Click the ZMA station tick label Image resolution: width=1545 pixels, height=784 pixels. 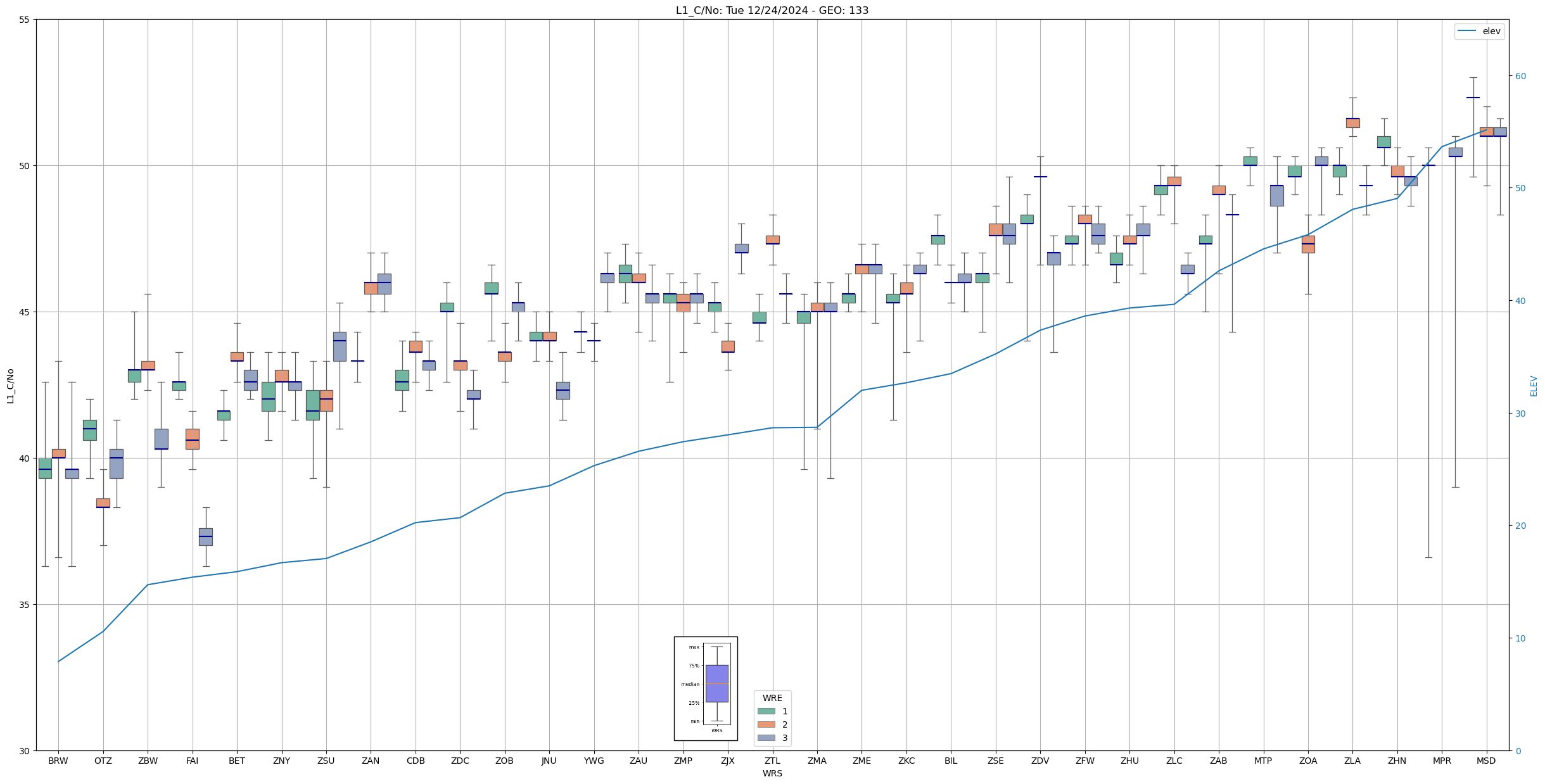point(817,761)
